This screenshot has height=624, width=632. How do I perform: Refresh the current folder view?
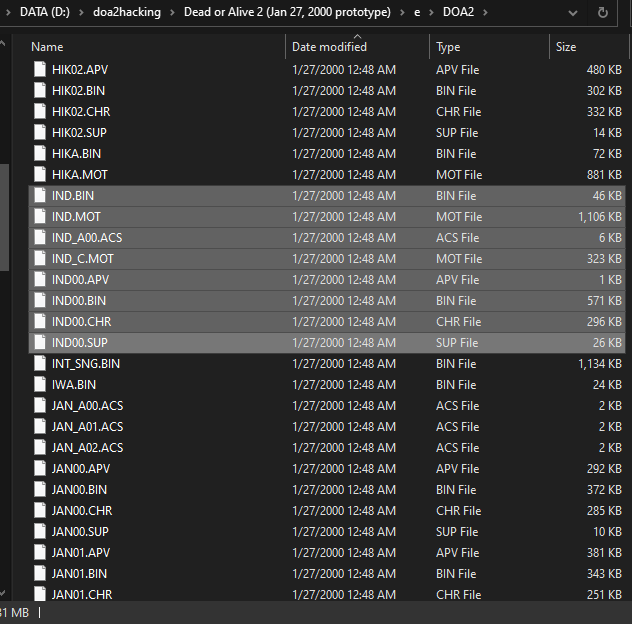(602, 13)
